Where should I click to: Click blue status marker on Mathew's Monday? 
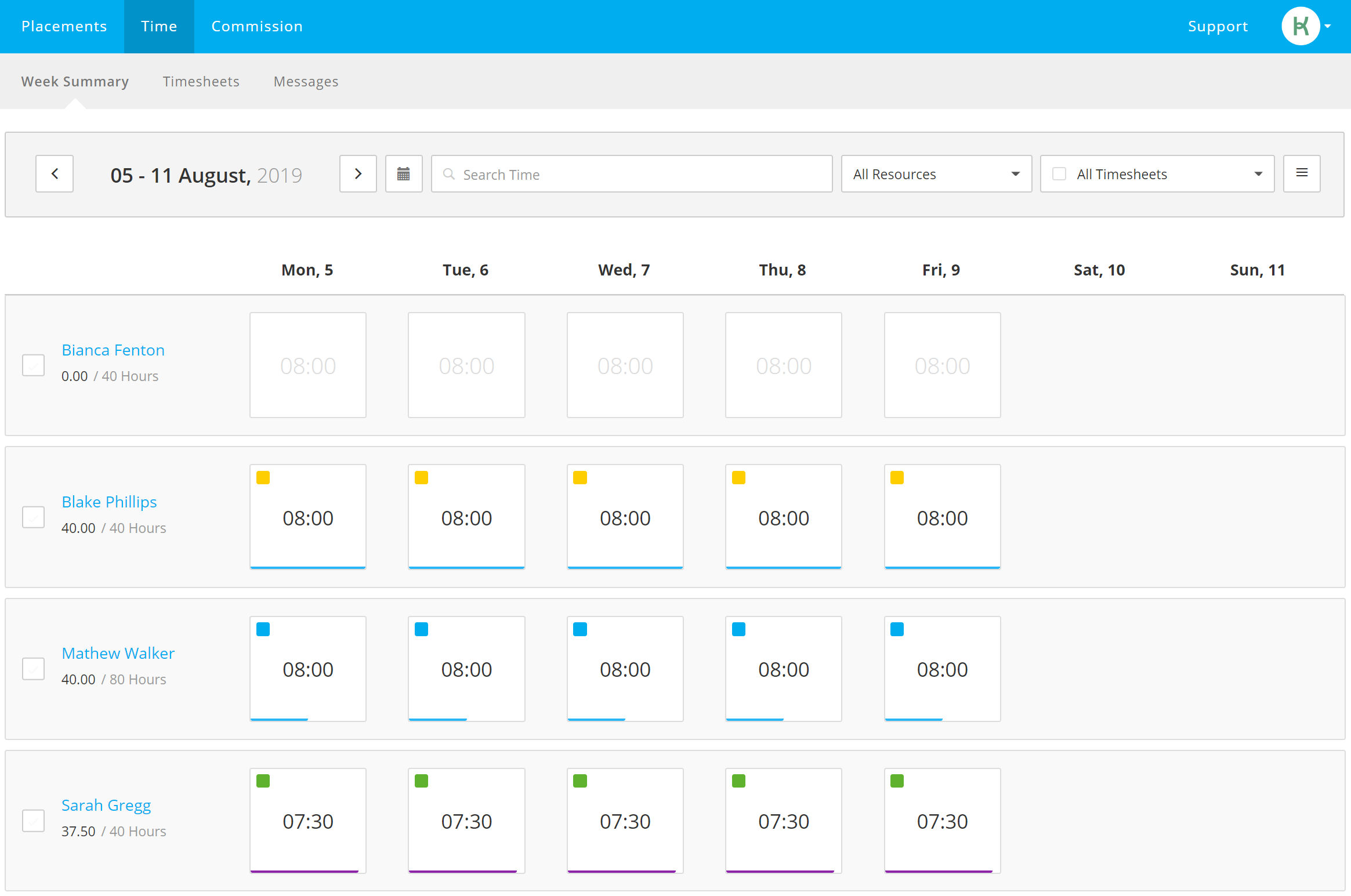(263, 630)
